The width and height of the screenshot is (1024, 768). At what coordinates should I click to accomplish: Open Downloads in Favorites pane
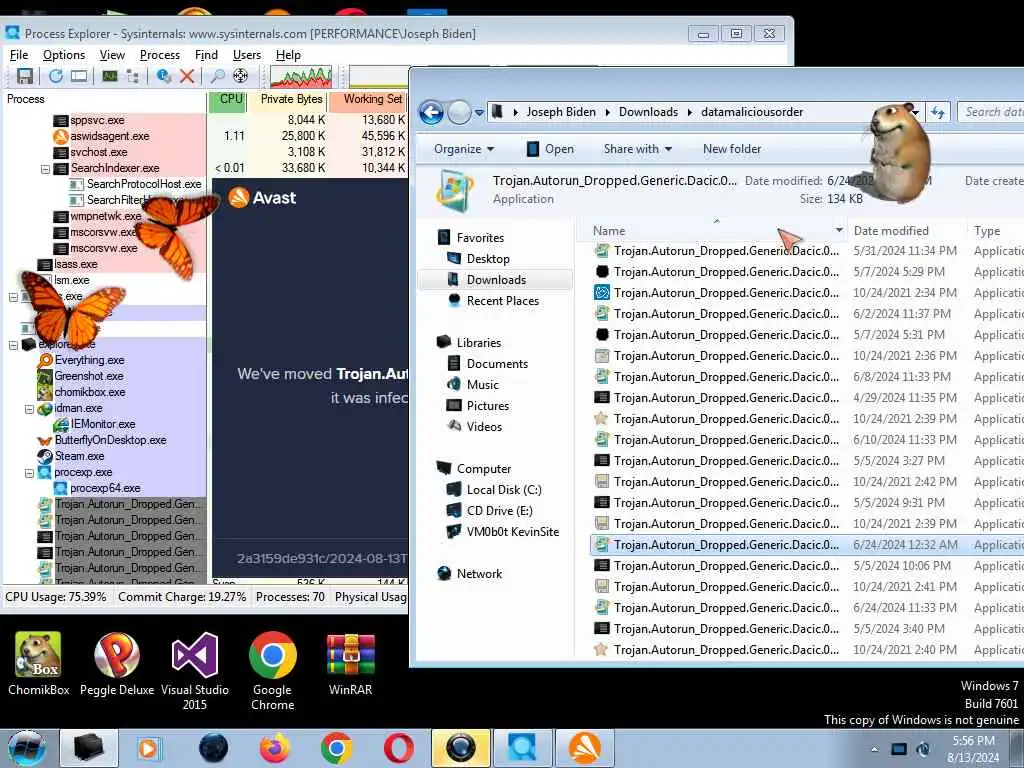(x=496, y=280)
